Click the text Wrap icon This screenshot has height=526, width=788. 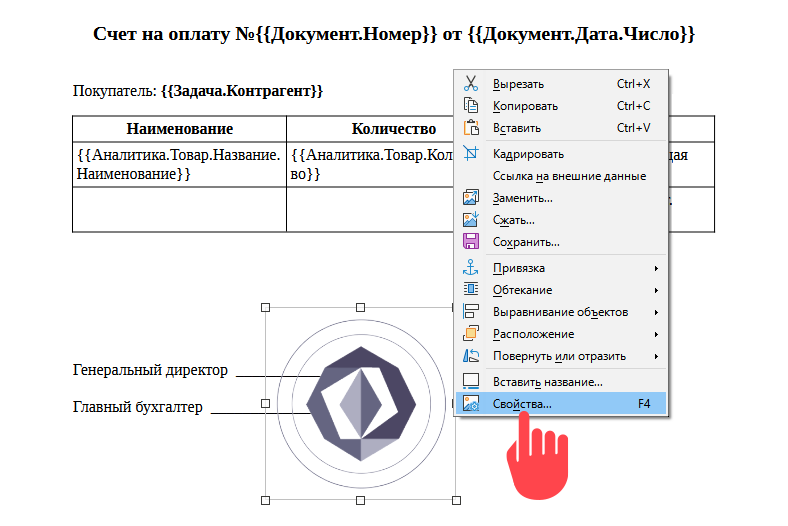click(471, 289)
